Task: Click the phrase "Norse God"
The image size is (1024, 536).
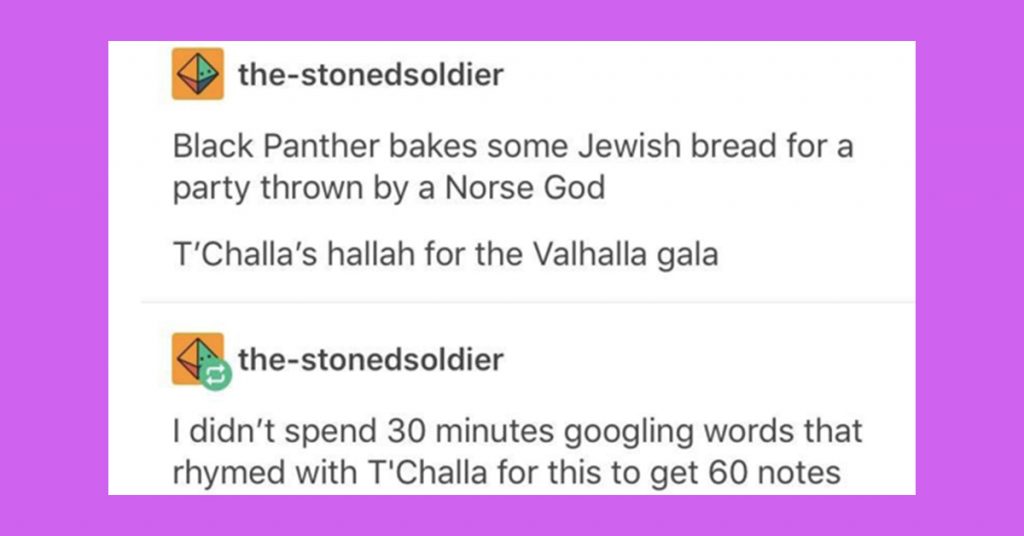Action: coord(525,188)
